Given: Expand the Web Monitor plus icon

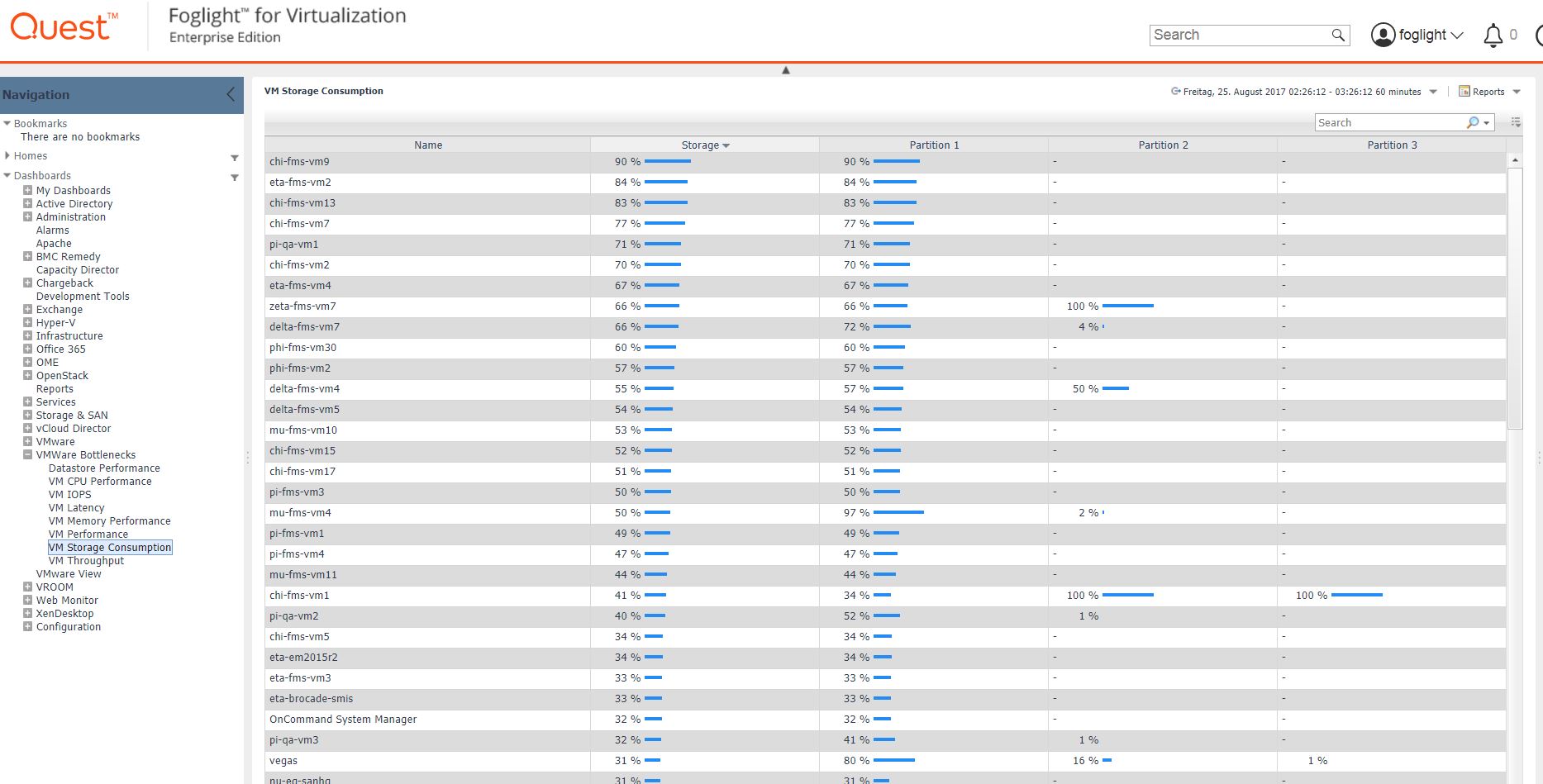Looking at the screenshot, I should (x=27, y=600).
